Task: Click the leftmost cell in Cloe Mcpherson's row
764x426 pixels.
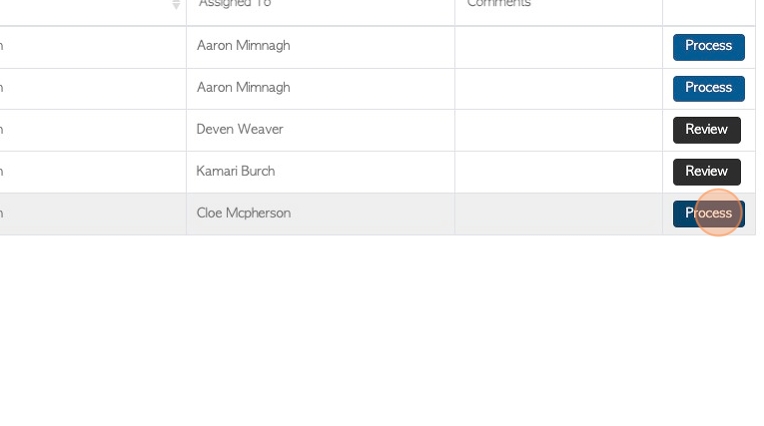Action: (x=93, y=214)
